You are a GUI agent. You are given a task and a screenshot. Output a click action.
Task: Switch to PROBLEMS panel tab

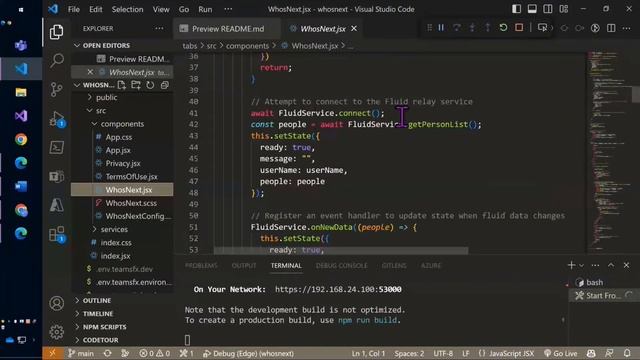coord(201,265)
